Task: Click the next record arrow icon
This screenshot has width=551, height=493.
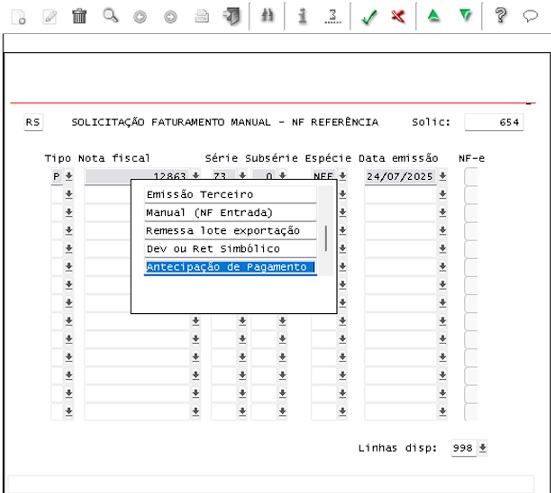Action: point(171,17)
